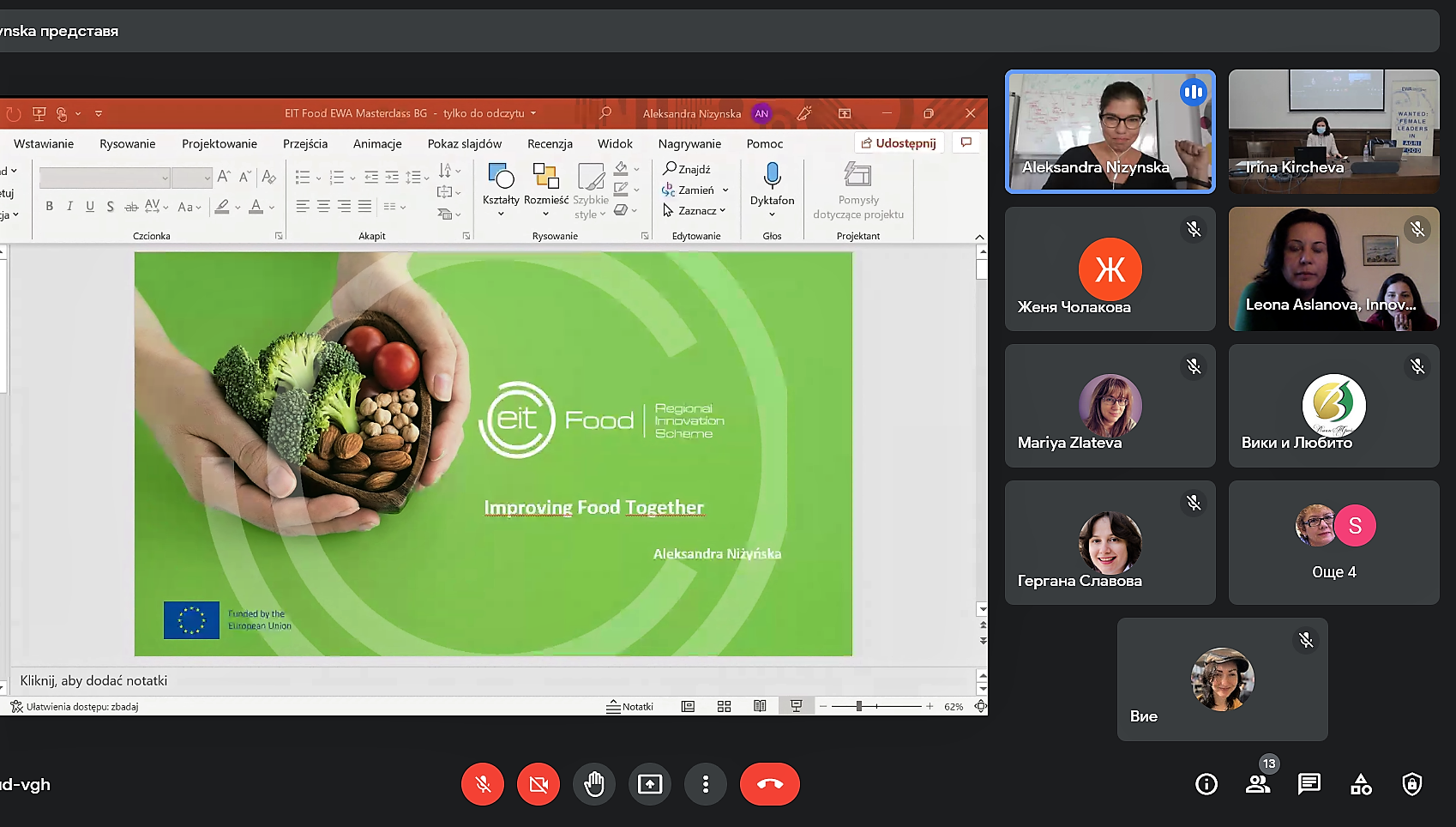Open the Widok tab
The image size is (1456, 827).
click(x=615, y=143)
